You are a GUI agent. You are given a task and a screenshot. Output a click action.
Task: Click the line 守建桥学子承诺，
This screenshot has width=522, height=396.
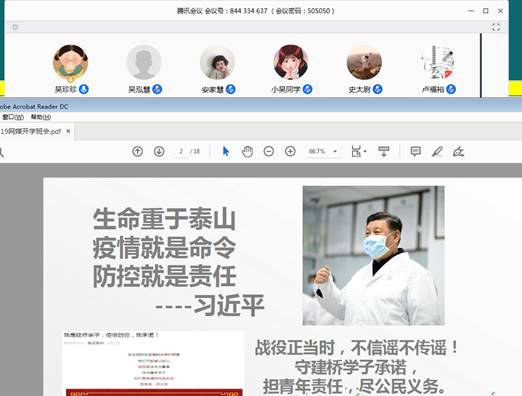coord(356,367)
